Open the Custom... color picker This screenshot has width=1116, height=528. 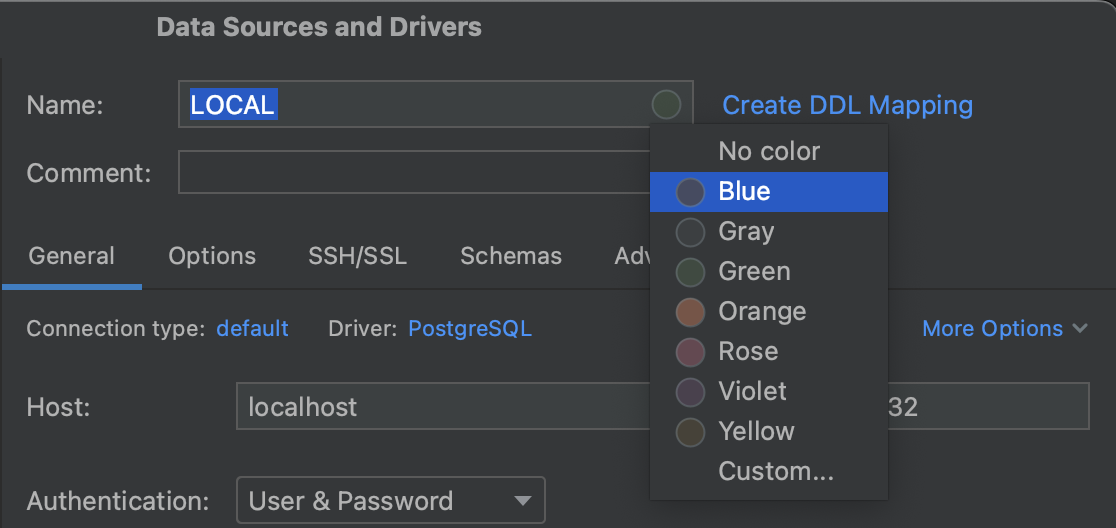(x=775, y=471)
